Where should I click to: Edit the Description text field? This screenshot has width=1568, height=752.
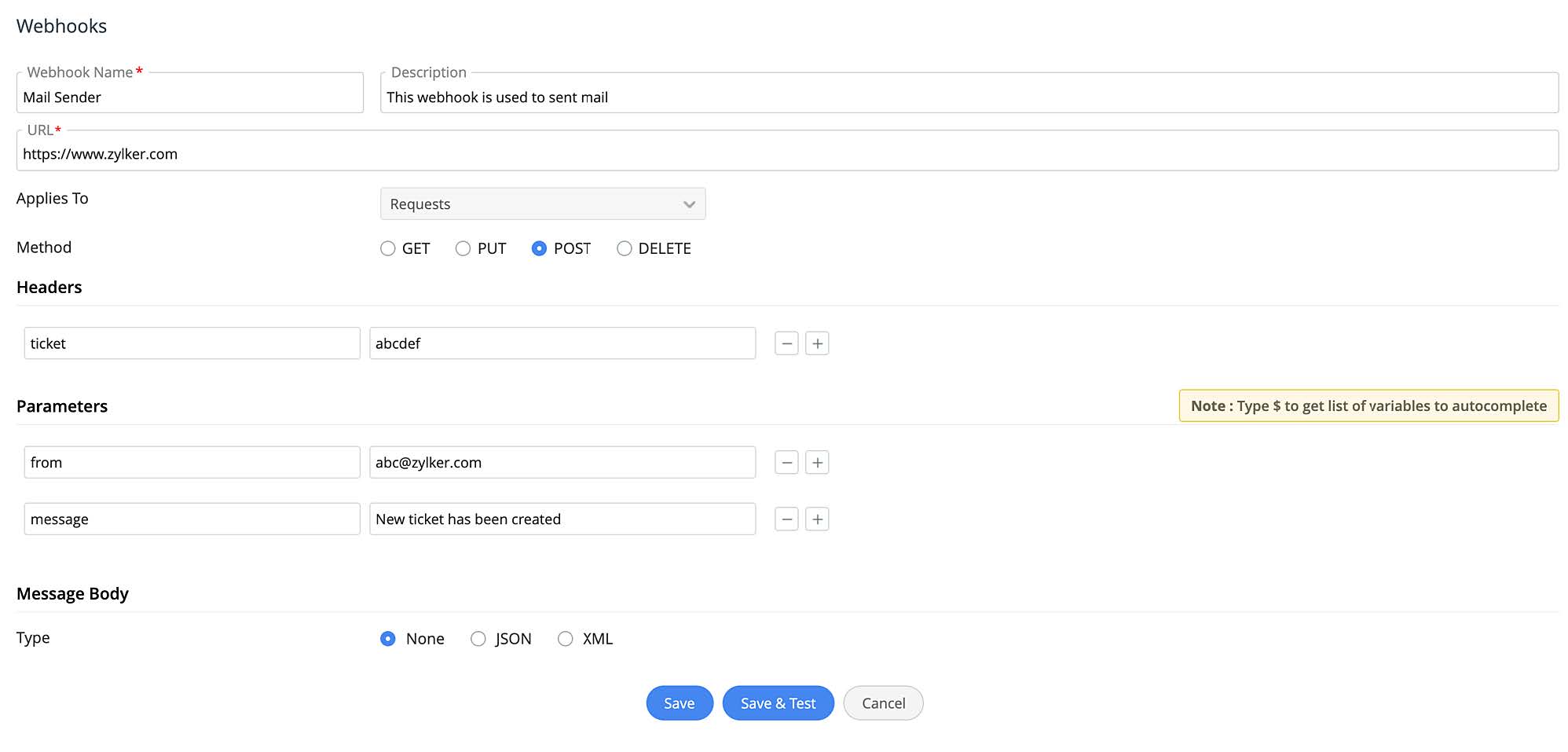coord(969,97)
